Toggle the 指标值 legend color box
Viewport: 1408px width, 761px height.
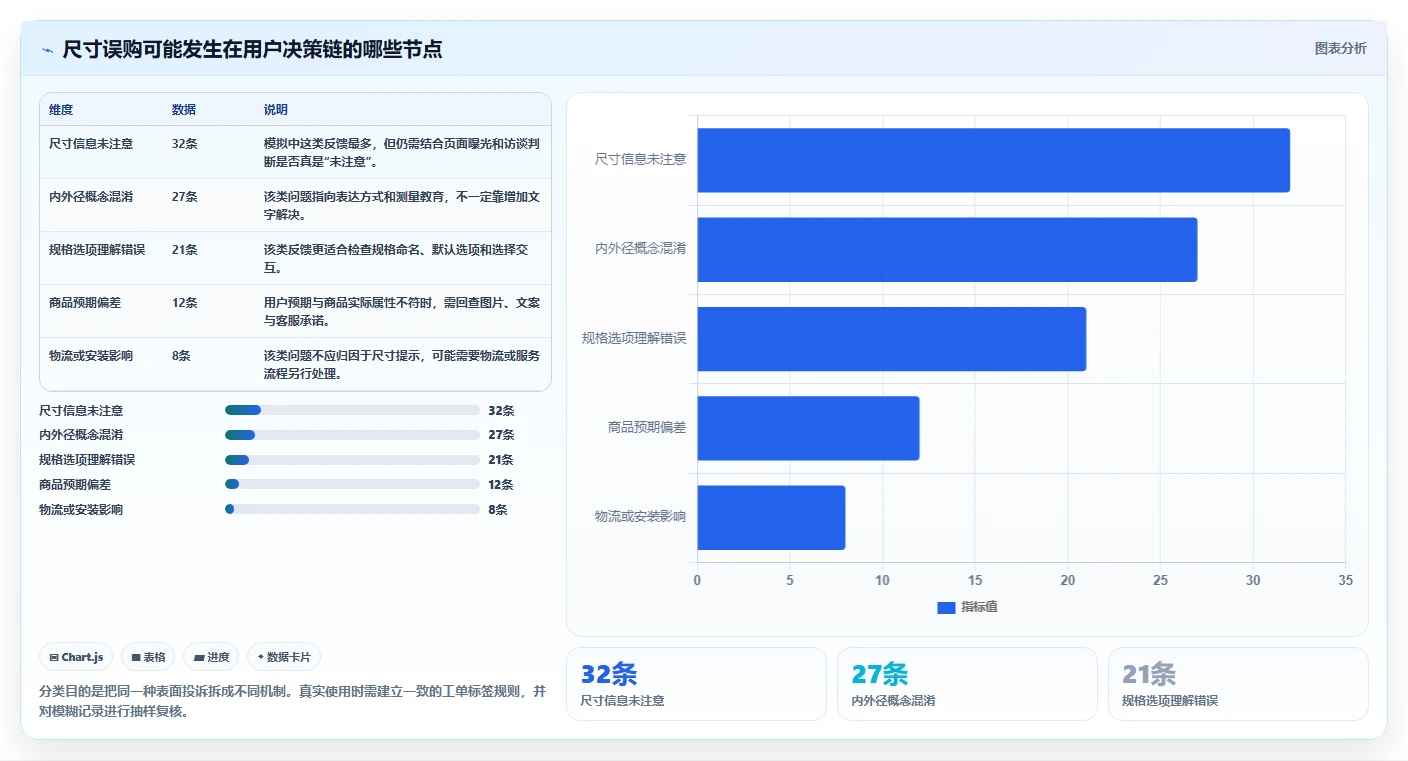(946, 607)
